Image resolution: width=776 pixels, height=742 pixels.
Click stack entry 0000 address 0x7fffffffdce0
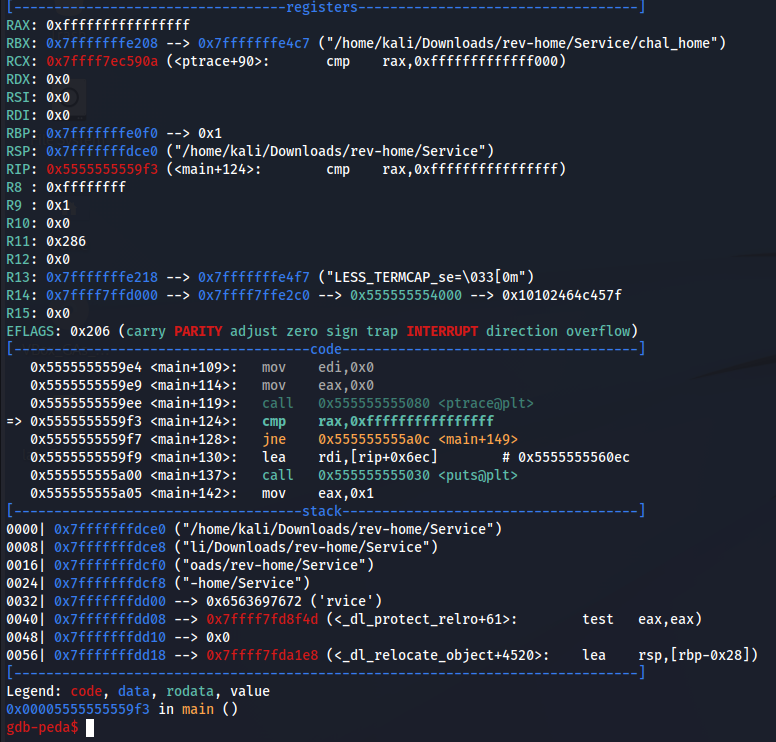click(x=110, y=529)
